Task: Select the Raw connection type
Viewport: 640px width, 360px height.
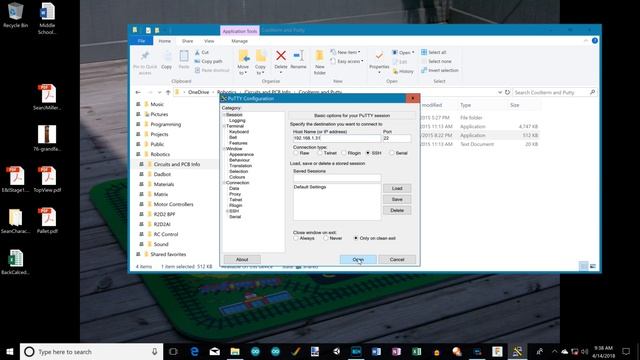Action: coord(296,153)
